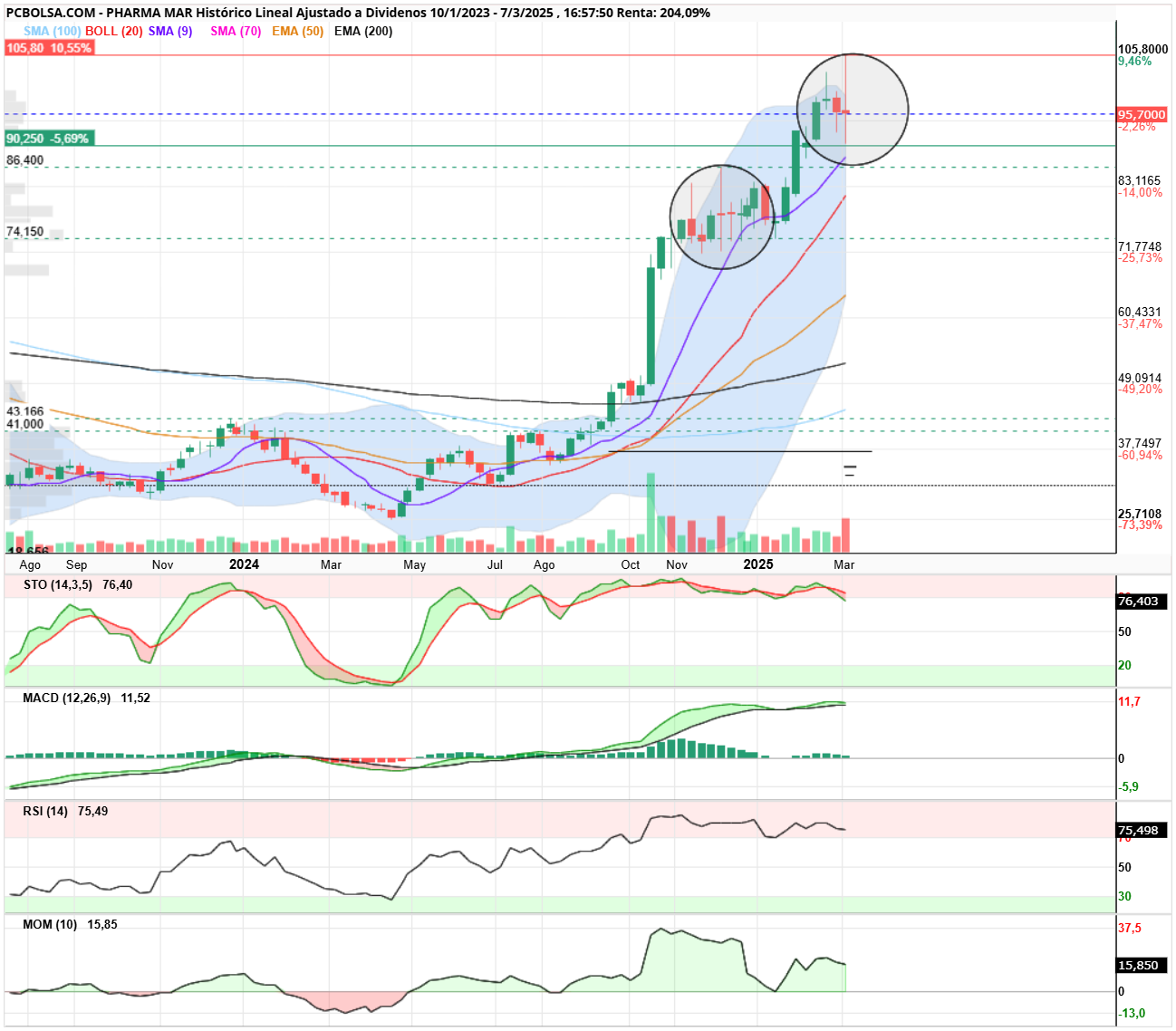Click the 60,4331 axis value
Screen dimensions: 1176x1031
pyautogui.click(x=1140, y=313)
